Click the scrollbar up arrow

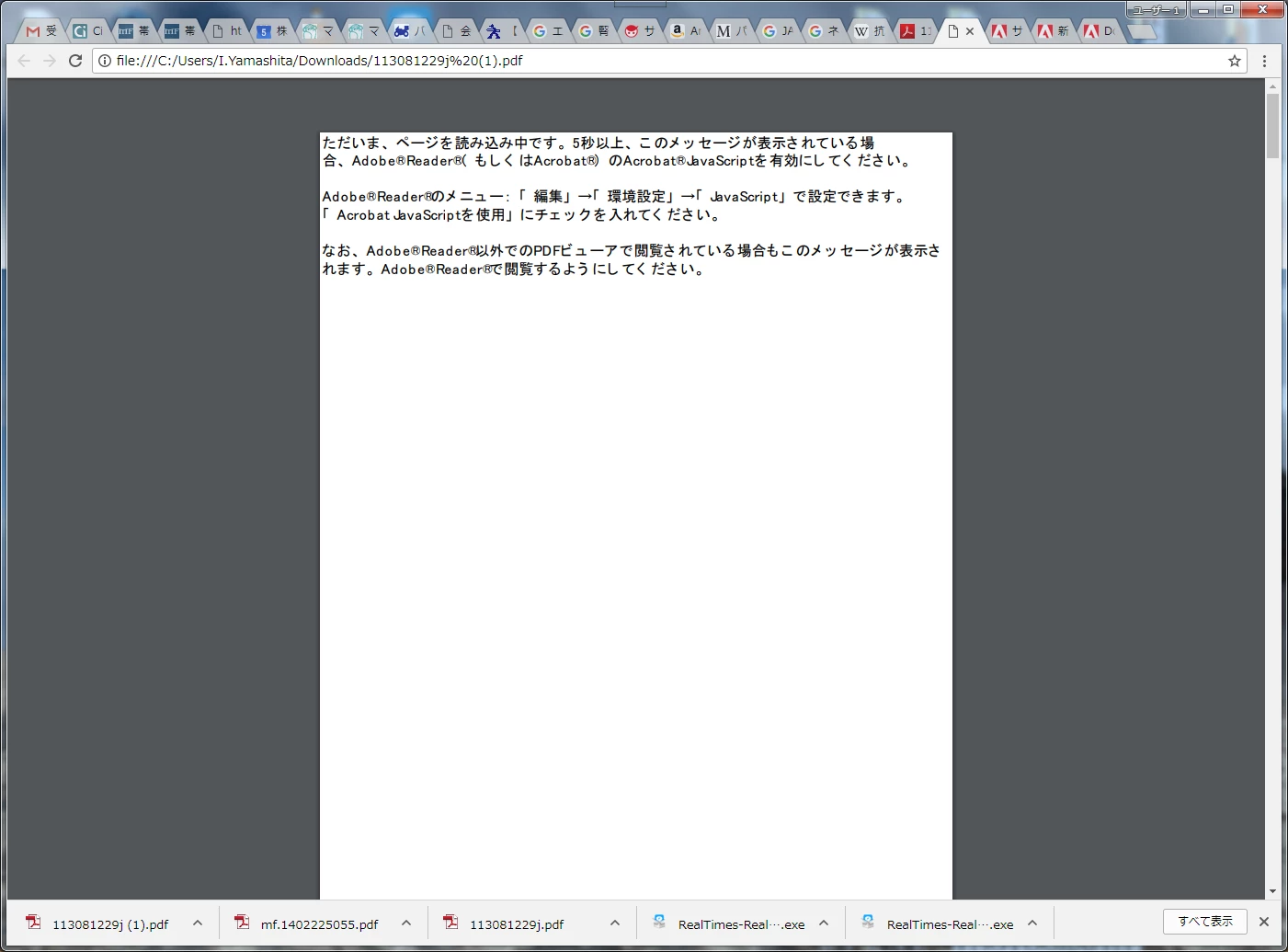pyautogui.click(x=1272, y=86)
